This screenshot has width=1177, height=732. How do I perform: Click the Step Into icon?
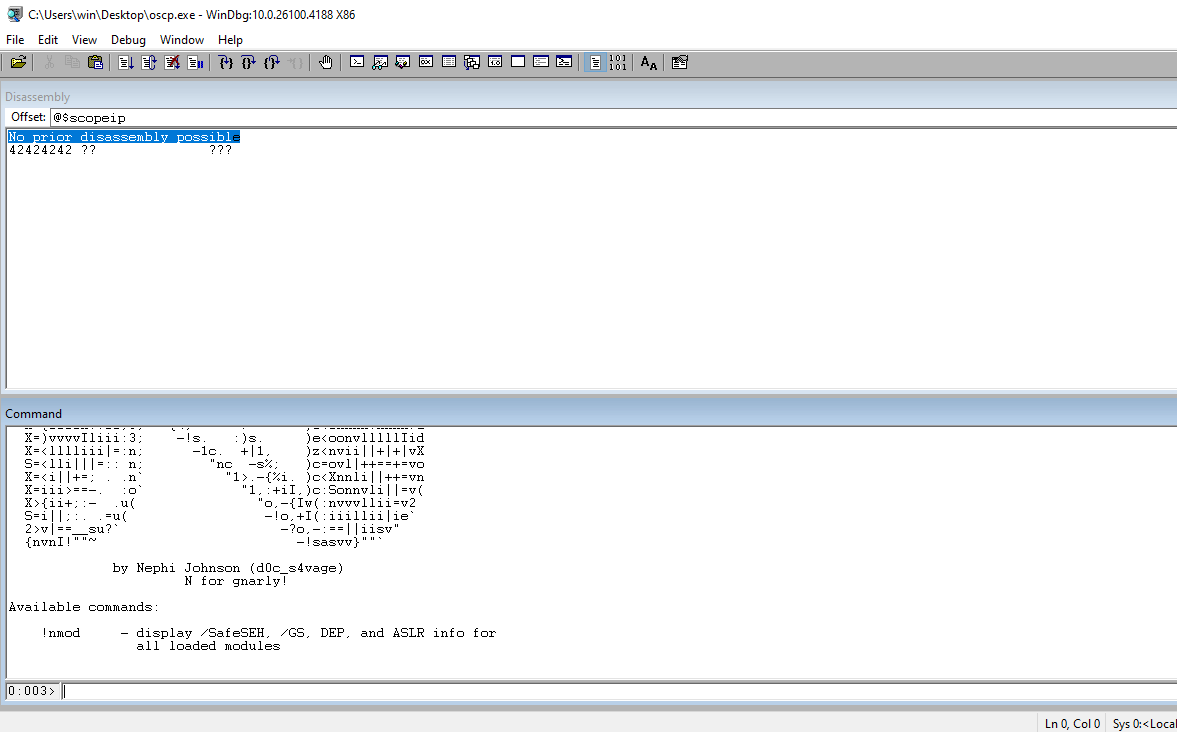coord(226,63)
